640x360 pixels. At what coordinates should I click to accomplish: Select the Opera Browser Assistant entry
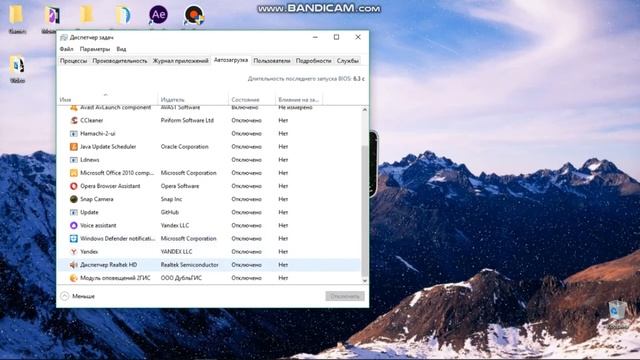(x=110, y=186)
